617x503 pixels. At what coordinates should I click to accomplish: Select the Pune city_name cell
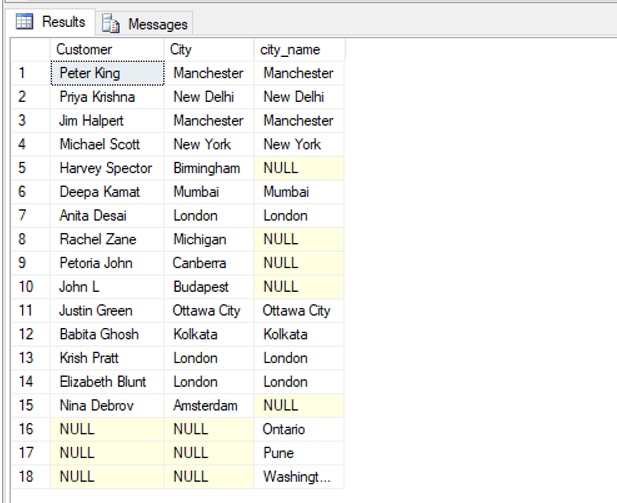click(x=299, y=453)
